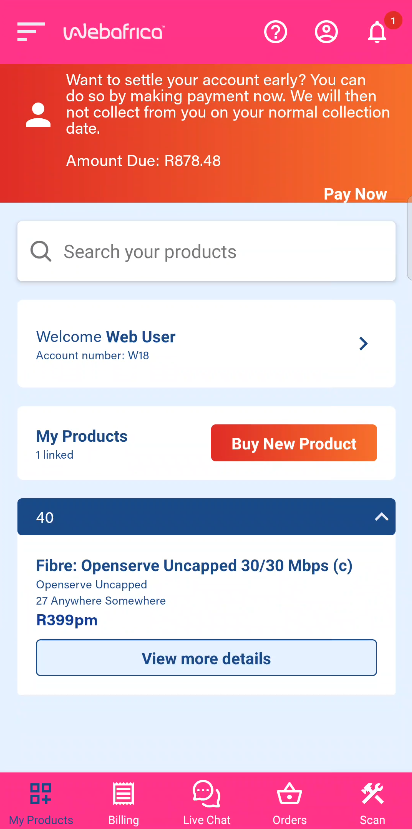View notifications via bell icon
Screen dimensions: 412x829
(377, 32)
